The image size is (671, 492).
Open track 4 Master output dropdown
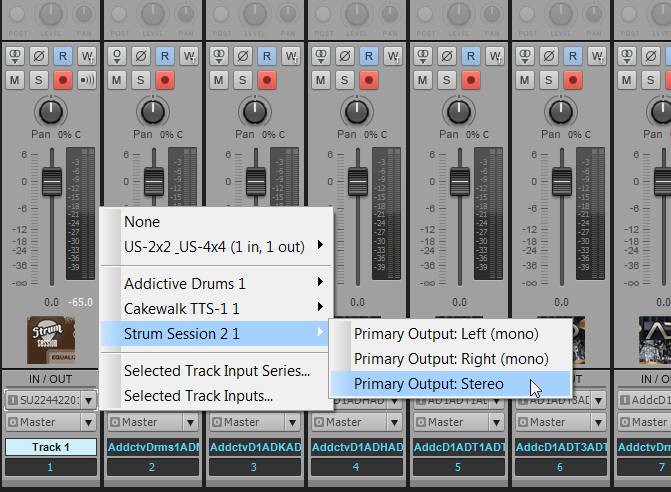(x=395, y=423)
